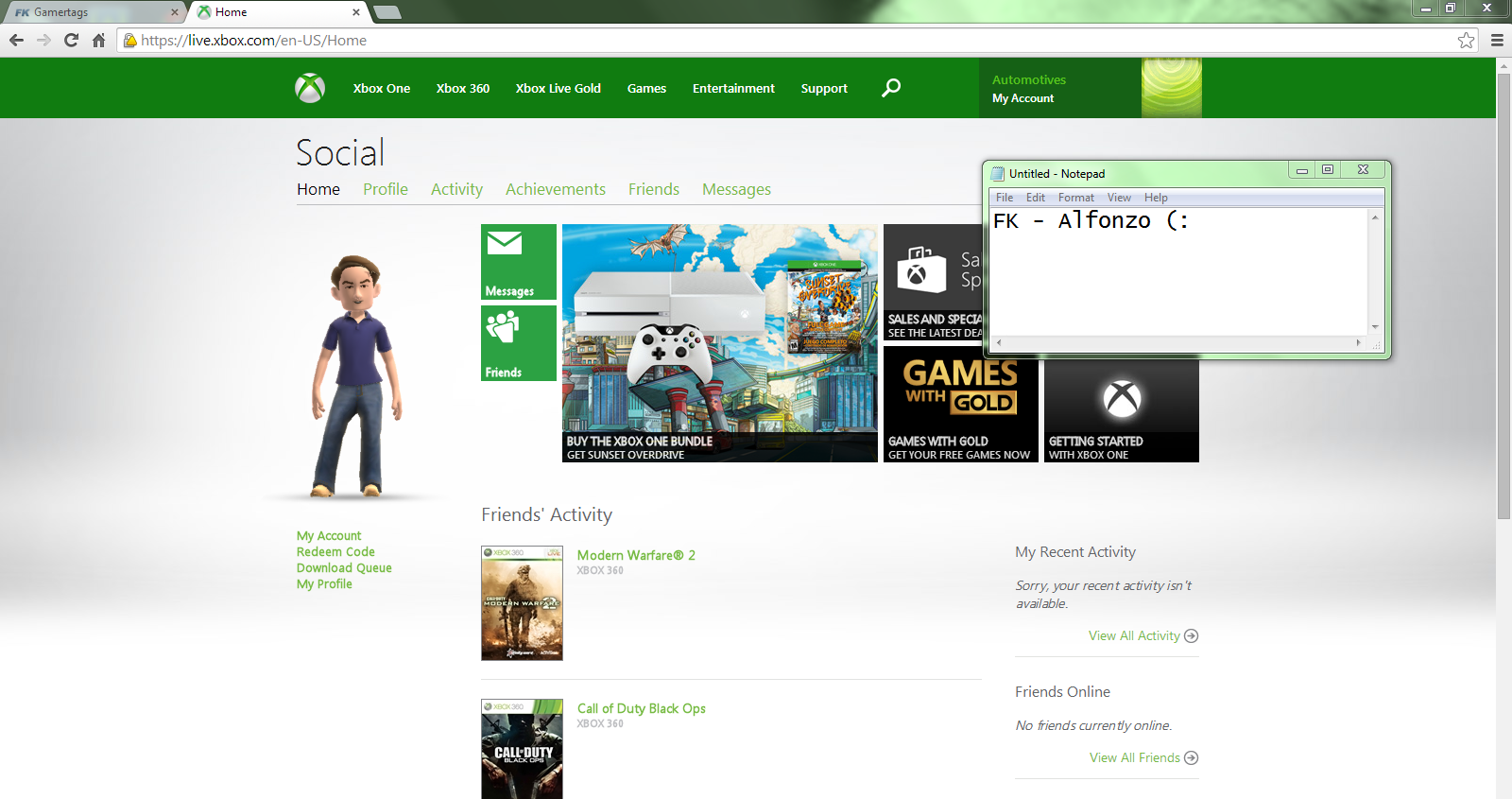1512x799 pixels.
Task: Open Entertainment navigation menu
Action: click(733, 88)
